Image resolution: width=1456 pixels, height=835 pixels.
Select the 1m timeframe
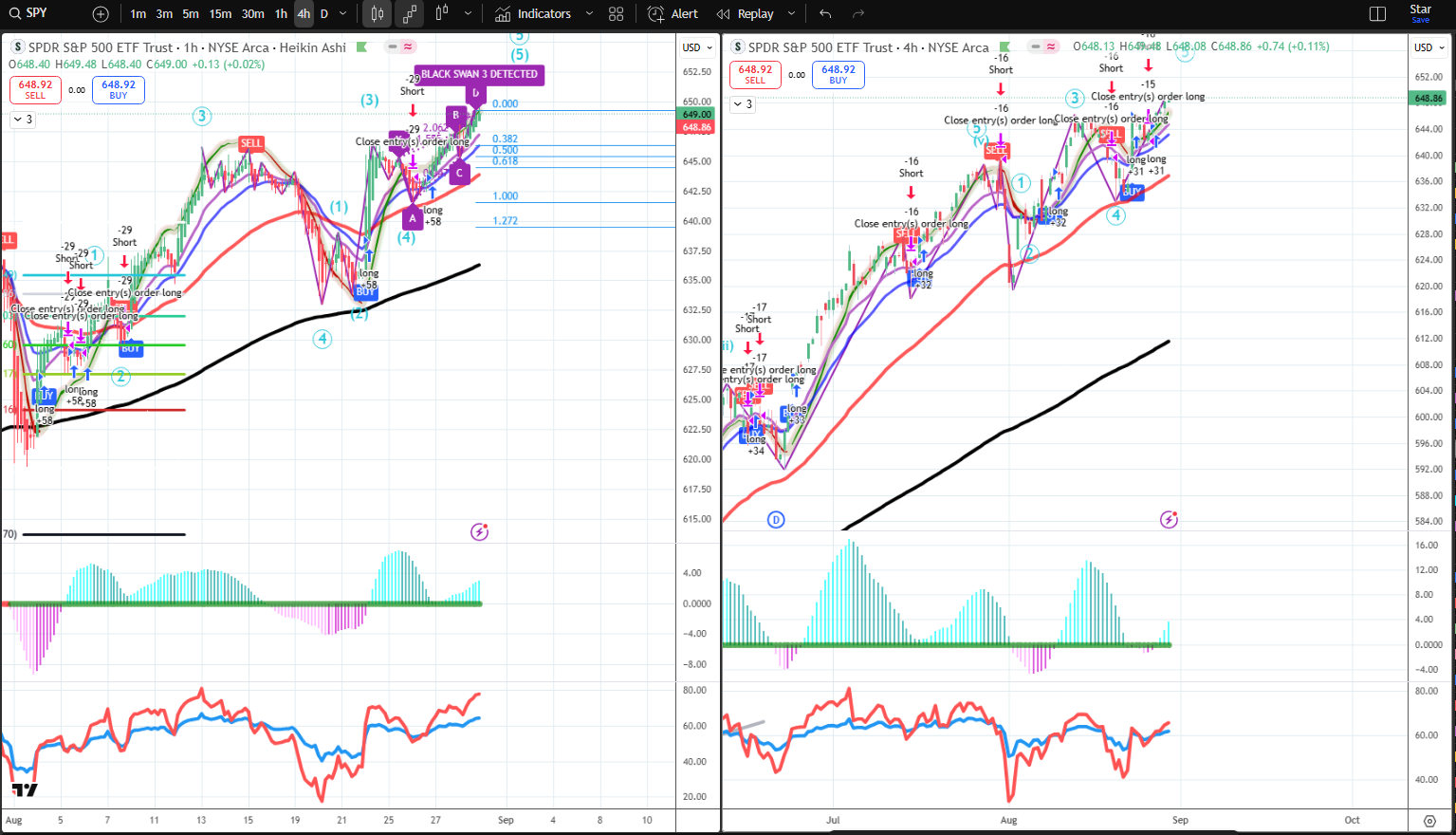point(138,14)
